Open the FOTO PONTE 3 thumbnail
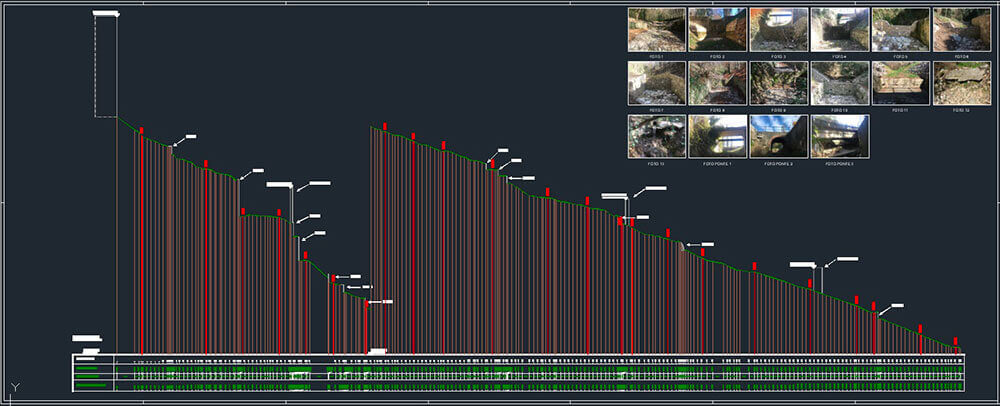Viewport: 1000px width, 406px height. point(839,136)
